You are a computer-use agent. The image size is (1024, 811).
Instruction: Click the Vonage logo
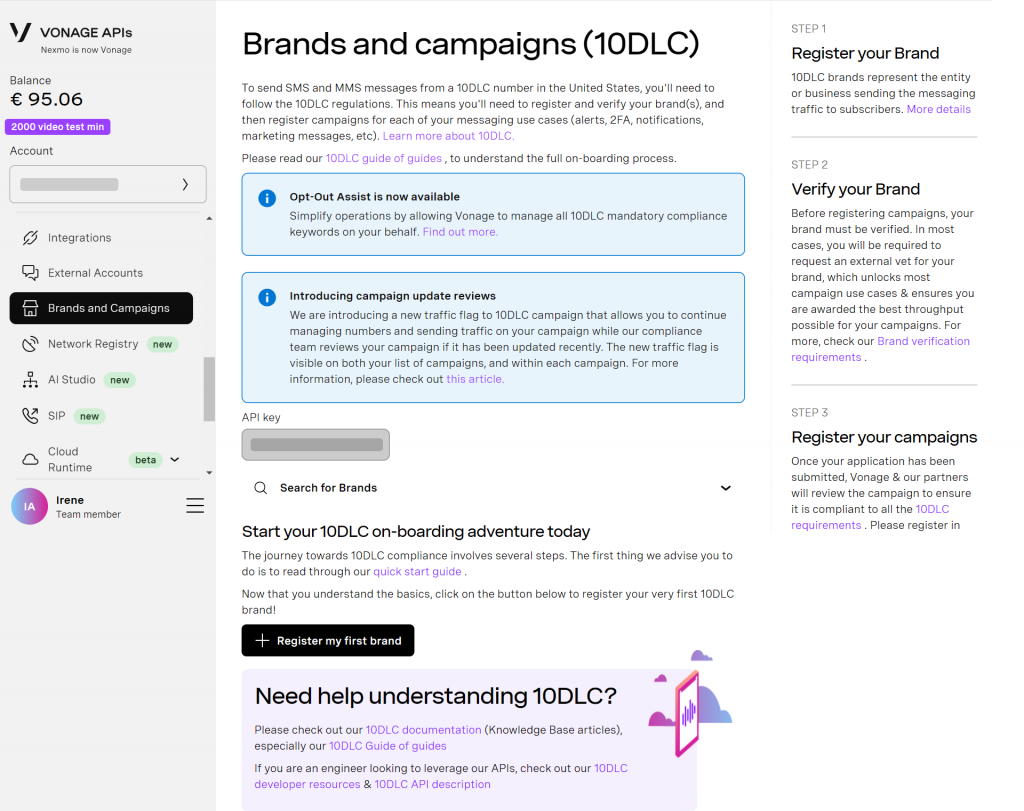[x=20, y=33]
